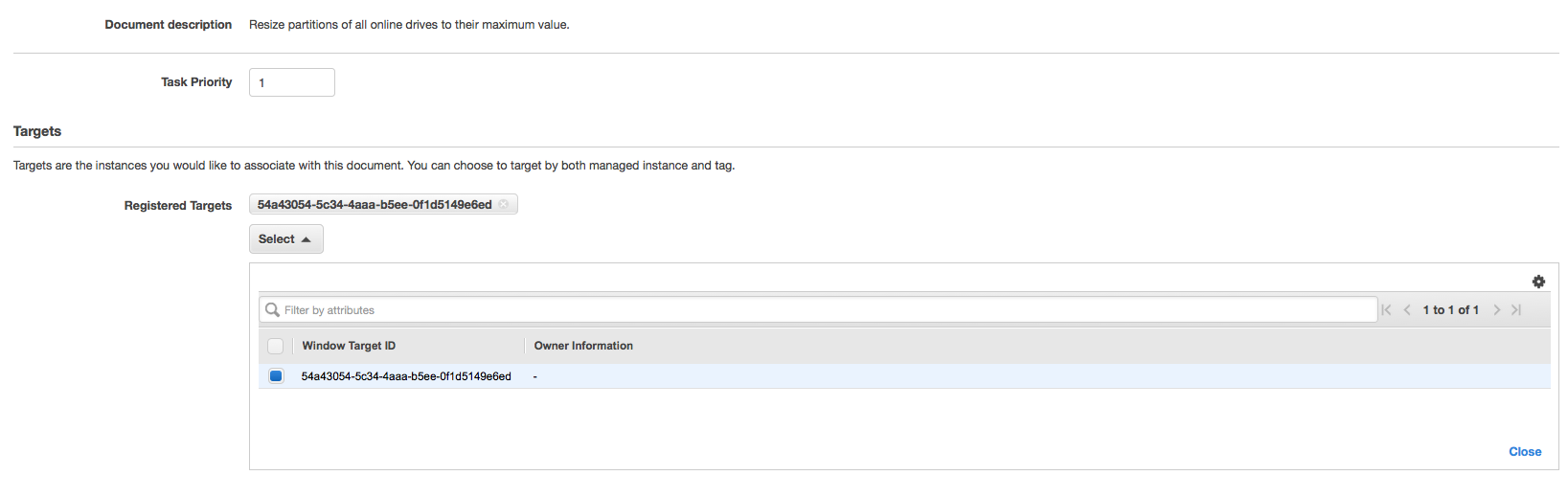Collapse the Select targets dropdown
The width and height of the screenshot is (1568, 498).
(286, 238)
